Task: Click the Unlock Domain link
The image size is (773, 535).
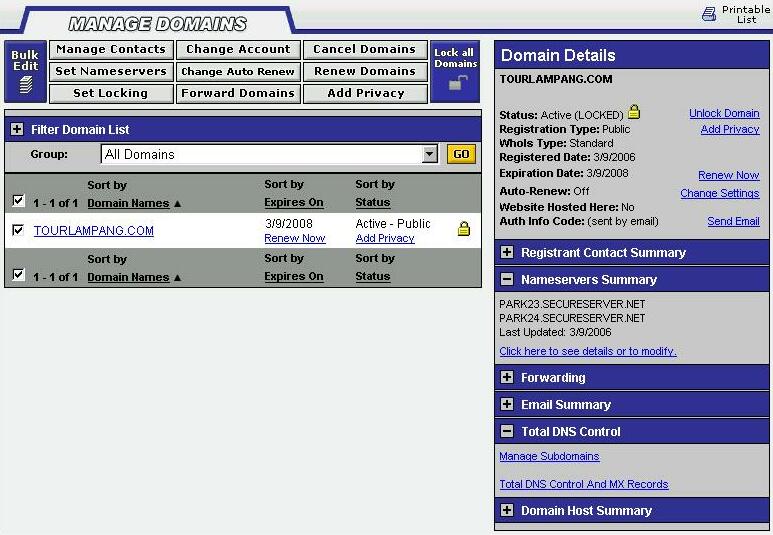Action: pos(724,113)
